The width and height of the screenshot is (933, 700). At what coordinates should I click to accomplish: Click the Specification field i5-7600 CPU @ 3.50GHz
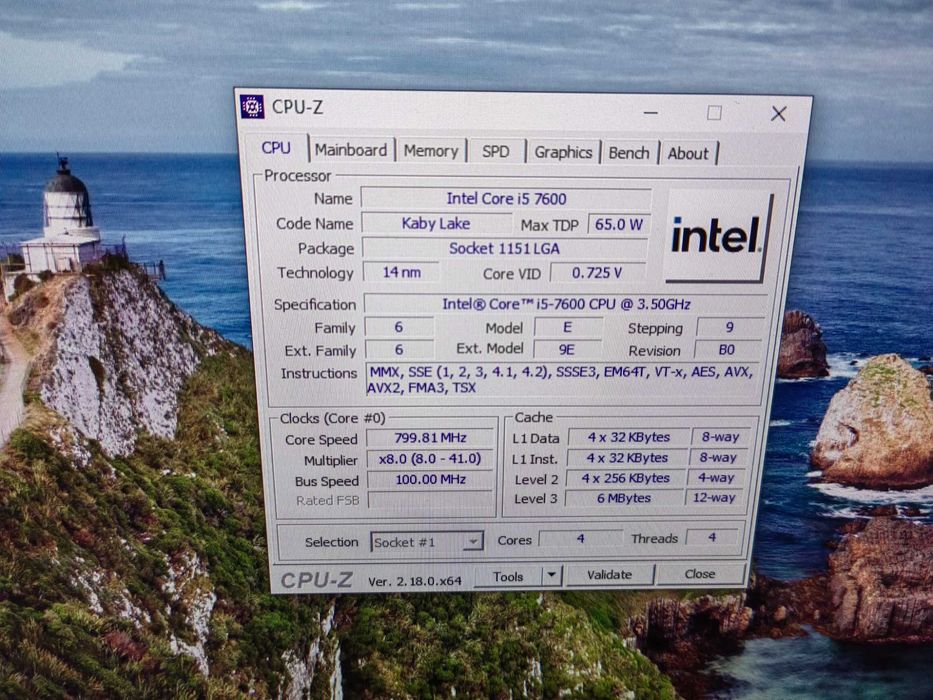[565, 304]
